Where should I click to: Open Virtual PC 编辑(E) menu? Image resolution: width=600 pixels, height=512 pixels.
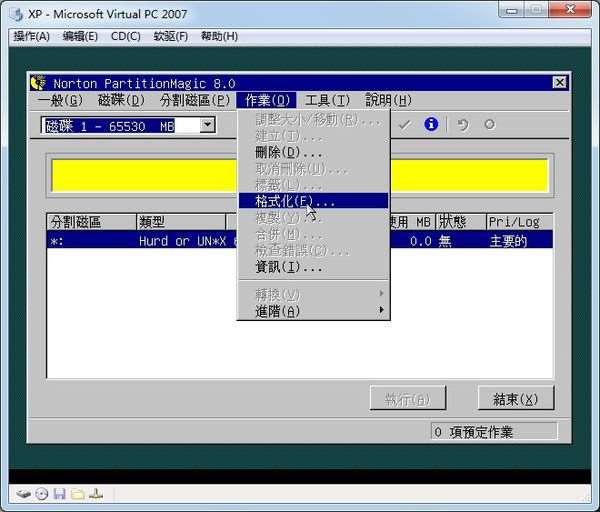coord(80,36)
